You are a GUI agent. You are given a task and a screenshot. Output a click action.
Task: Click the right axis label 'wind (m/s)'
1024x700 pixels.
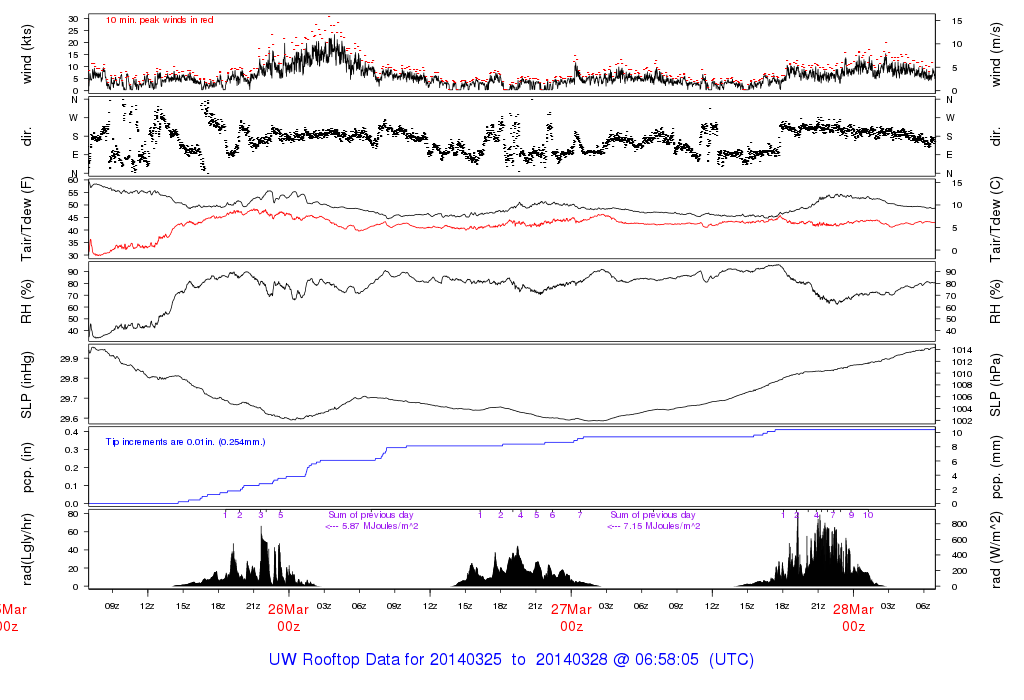[995, 54]
